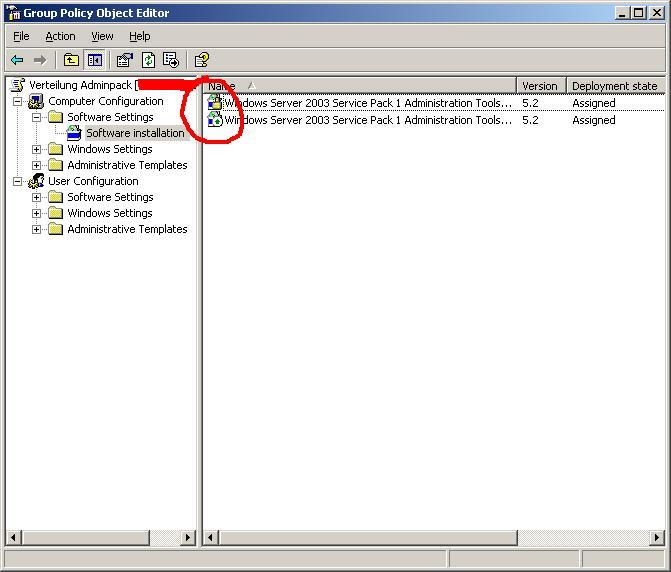Screen dimensions: 671x572
Task: Open the Action menu
Action: tap(60, 36)
